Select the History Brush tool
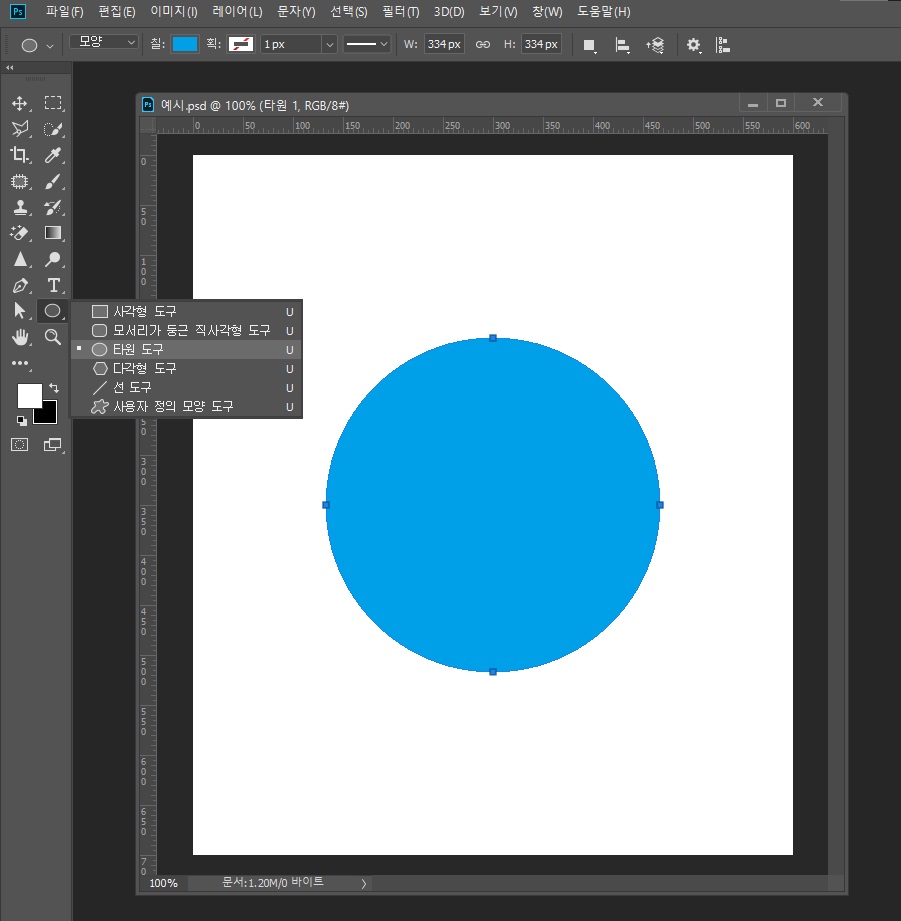This screenshot has height=921, width=901. pyautogui.click(x=53, y=207)
